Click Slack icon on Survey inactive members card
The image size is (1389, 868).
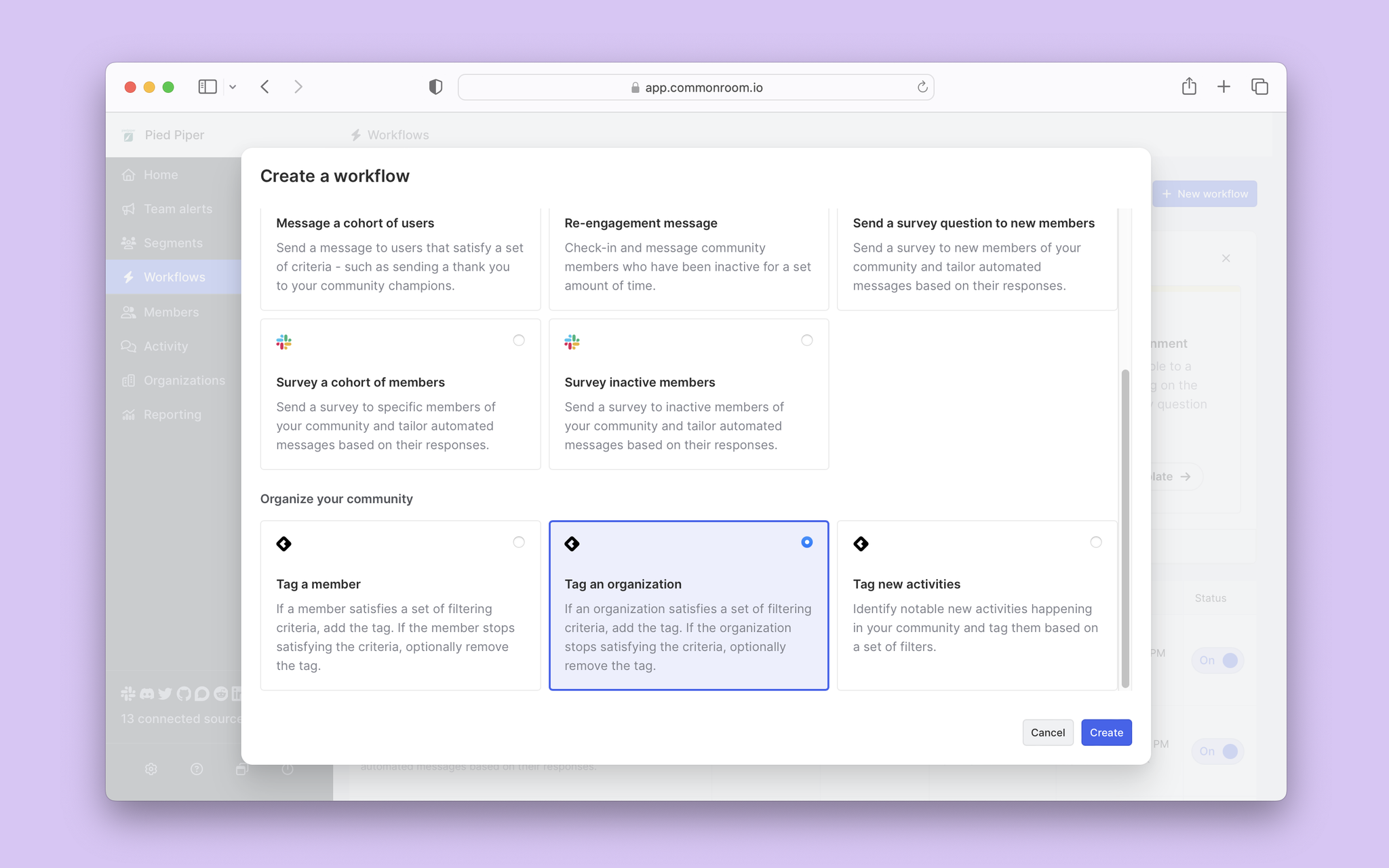[x=572, y=342]
